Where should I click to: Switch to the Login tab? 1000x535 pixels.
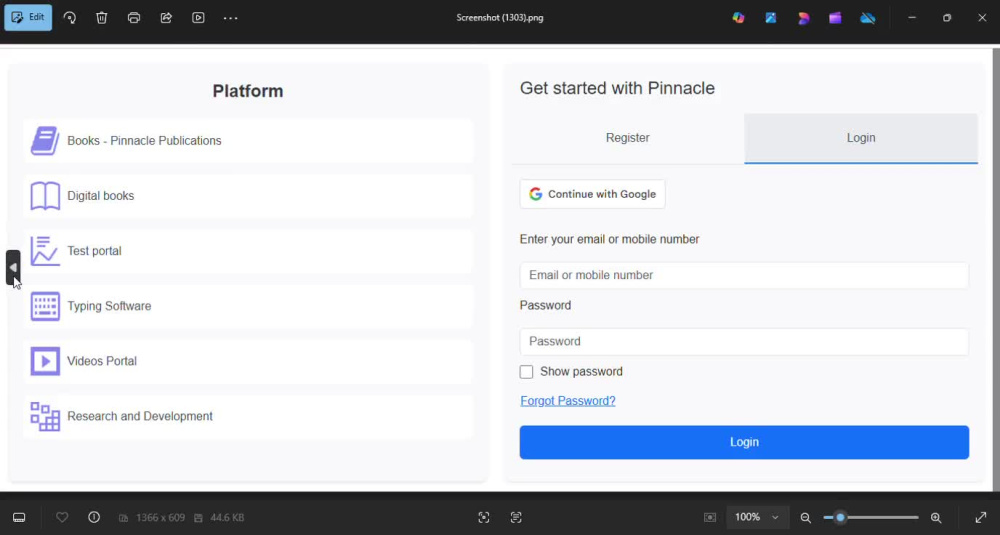(x=861, y=138)
